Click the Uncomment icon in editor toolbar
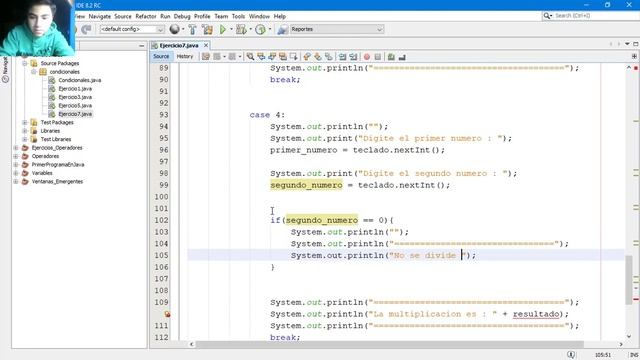Screen dimensions: 640x360 (402, 57)
